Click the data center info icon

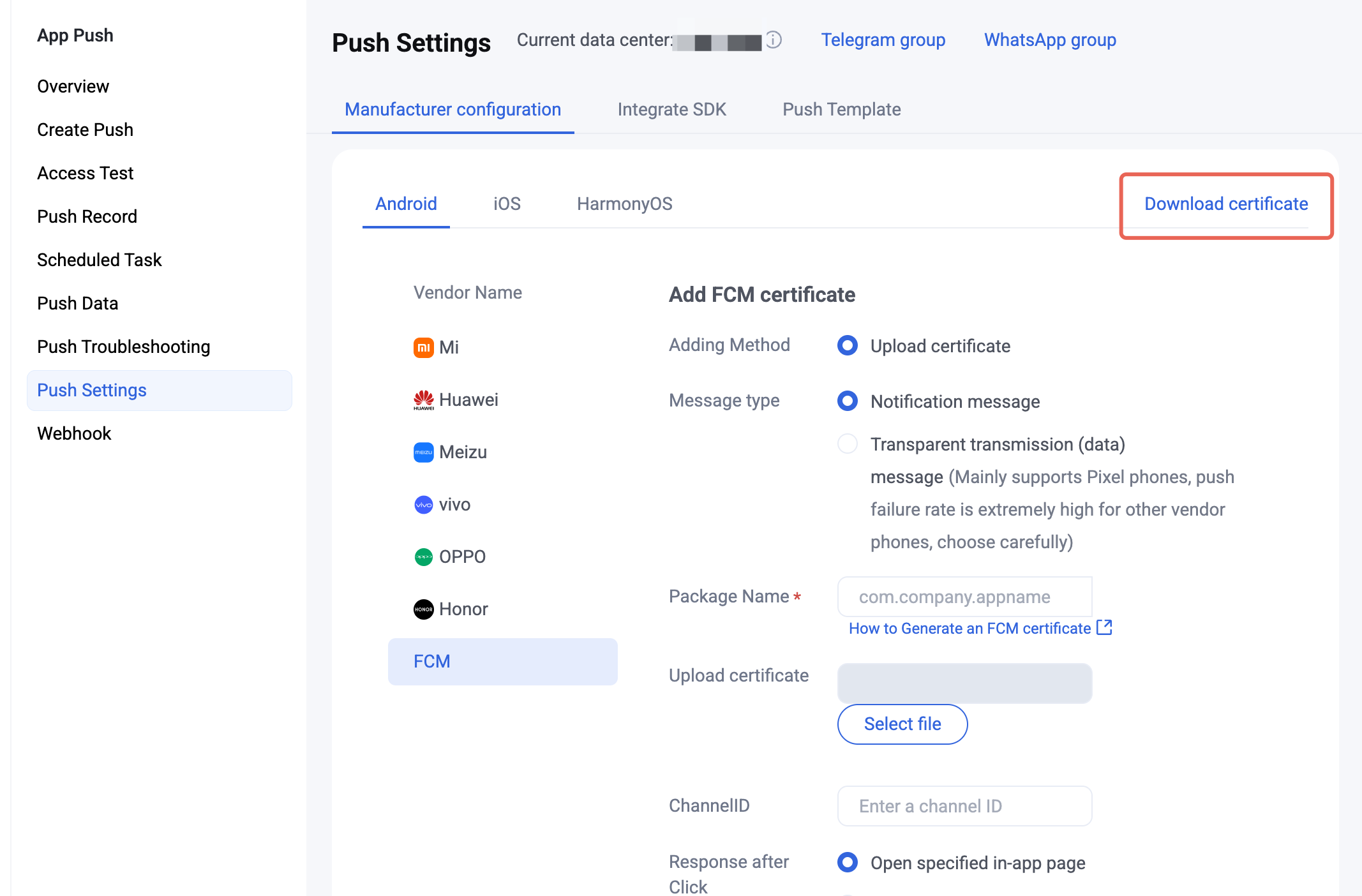click(774, 40)
